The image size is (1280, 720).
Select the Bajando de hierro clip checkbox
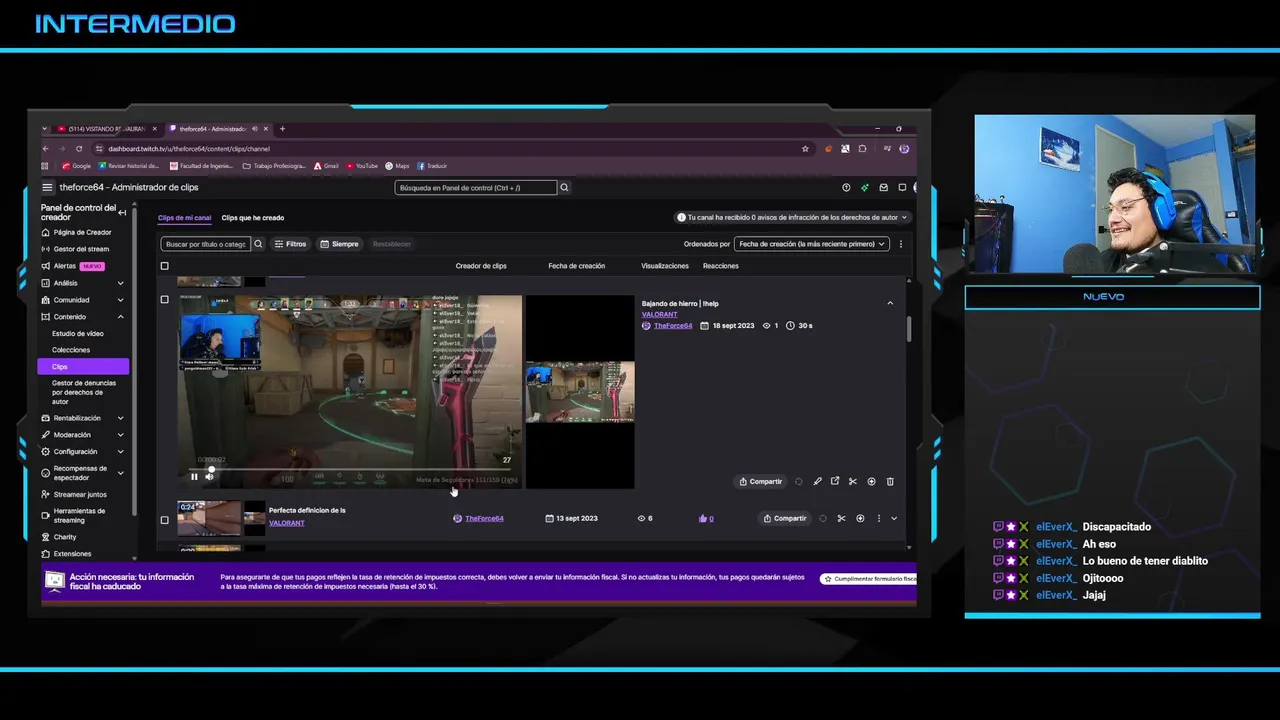click(165, 300)
